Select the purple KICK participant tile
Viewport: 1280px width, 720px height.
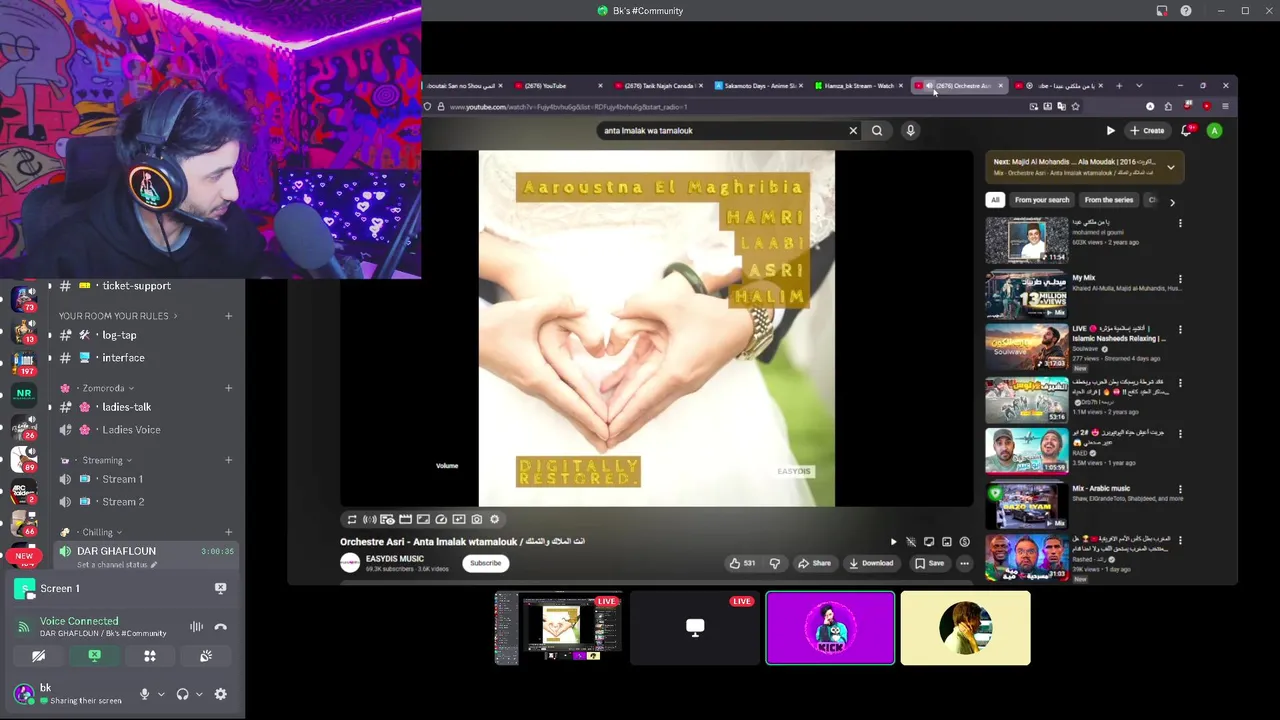pos(830,628)
